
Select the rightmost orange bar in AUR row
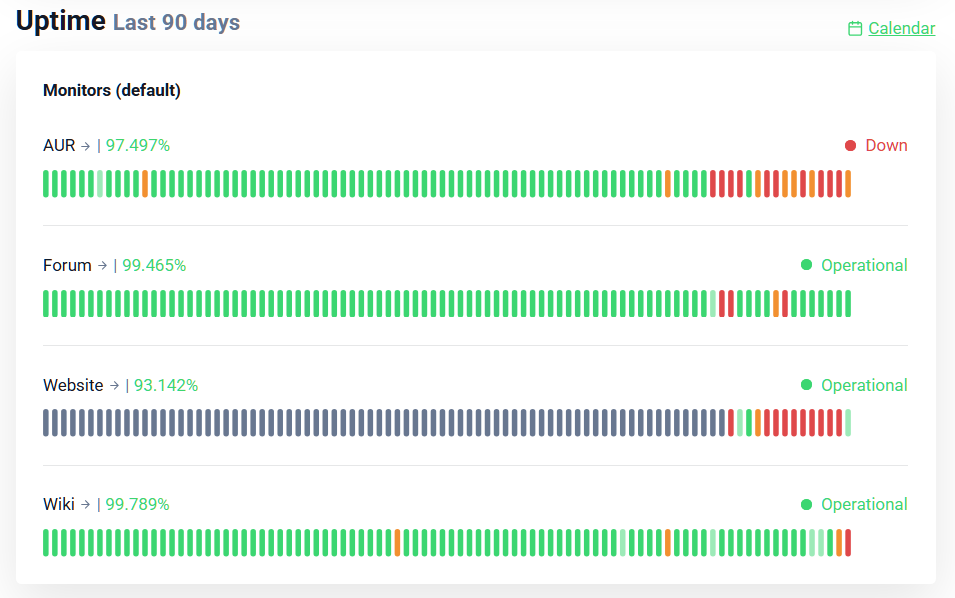(848, 184)
